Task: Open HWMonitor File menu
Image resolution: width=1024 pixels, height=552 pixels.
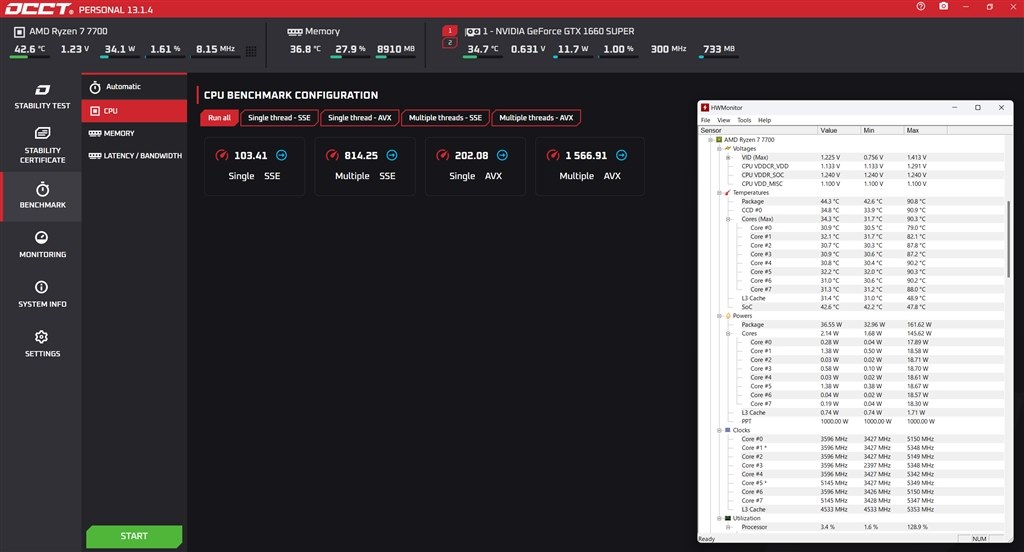Action: point(705,120)
